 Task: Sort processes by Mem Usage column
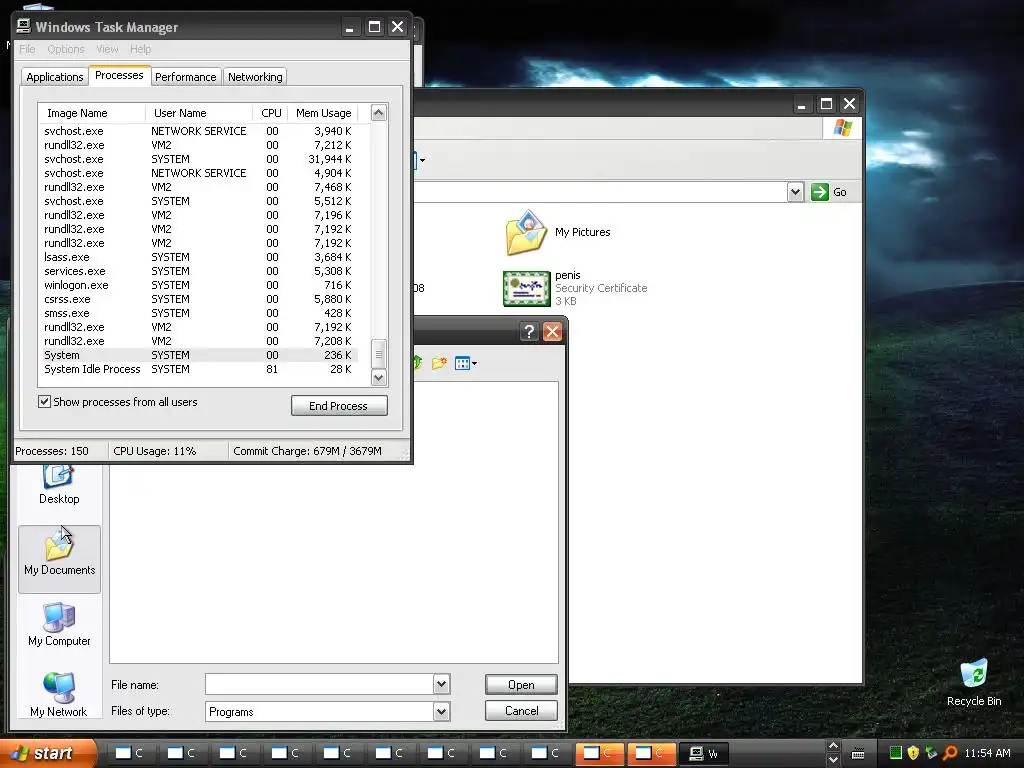[323, 113]
